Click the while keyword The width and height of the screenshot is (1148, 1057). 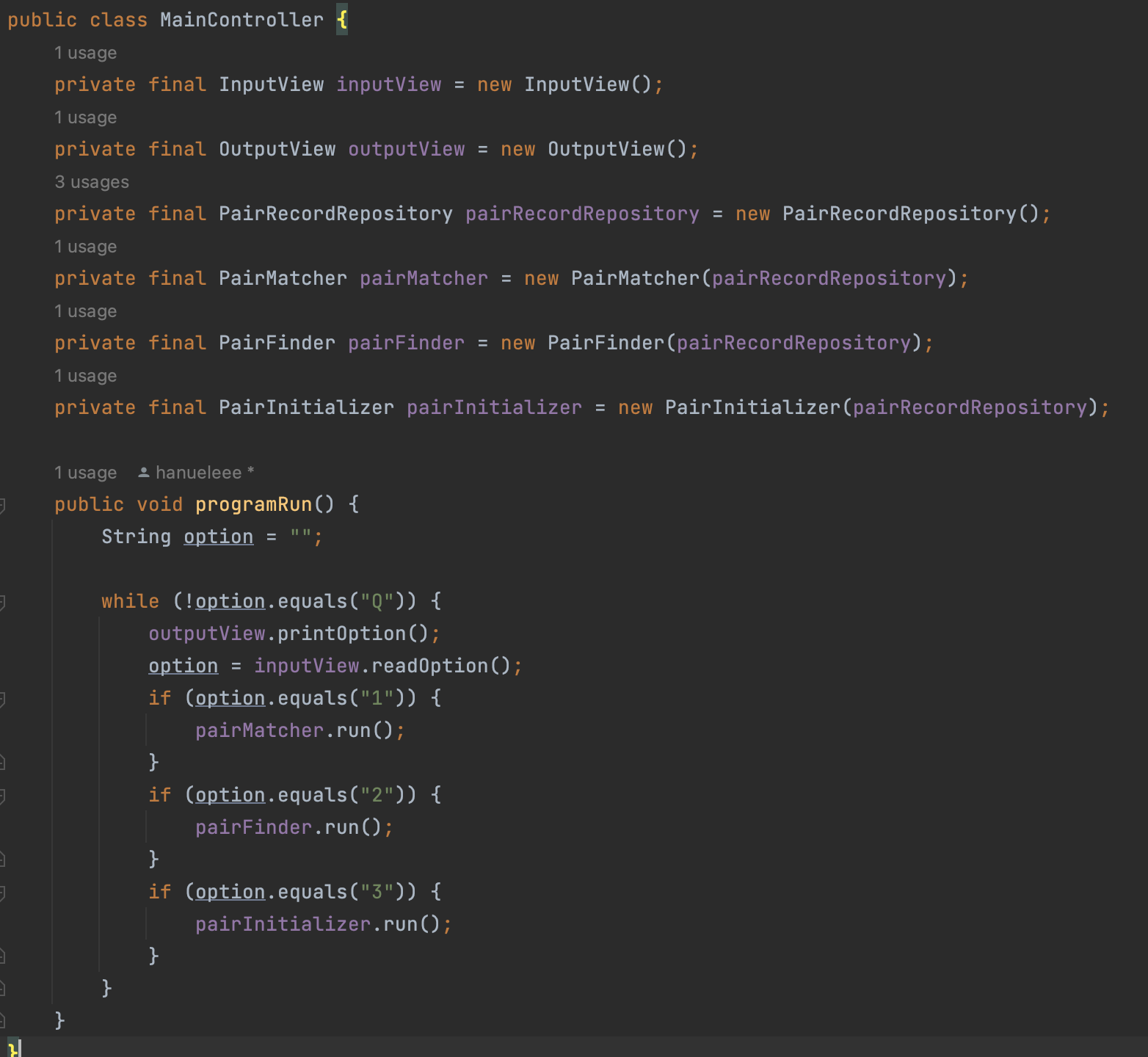[x=131, y=601]
